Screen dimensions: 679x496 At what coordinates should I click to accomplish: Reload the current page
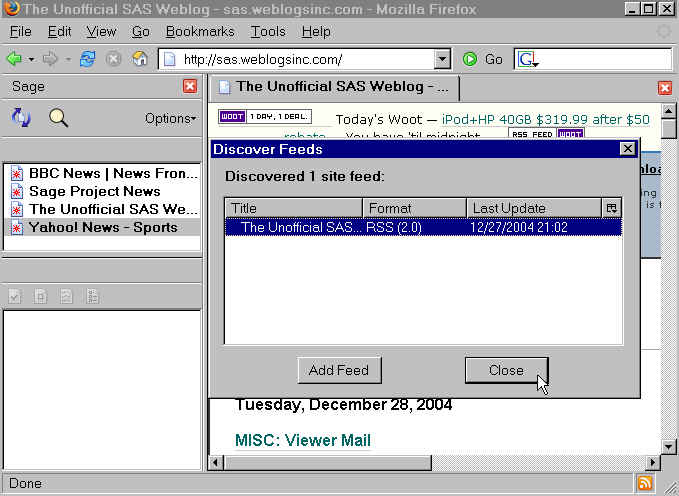[88, 59]
